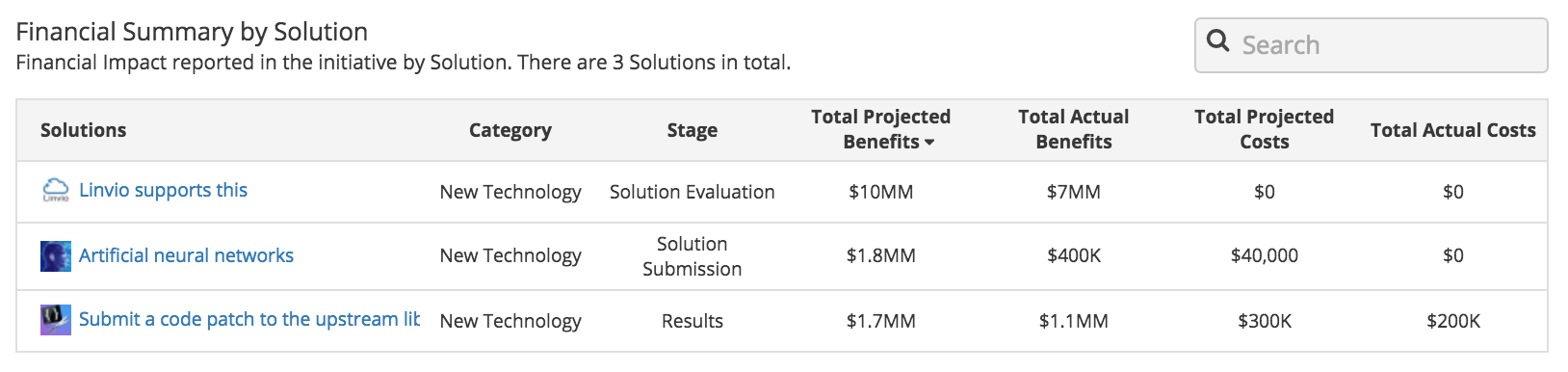Screen dimensions: 1568x372
Task: Sort by the Category column header
Action: tap(510, 130)
